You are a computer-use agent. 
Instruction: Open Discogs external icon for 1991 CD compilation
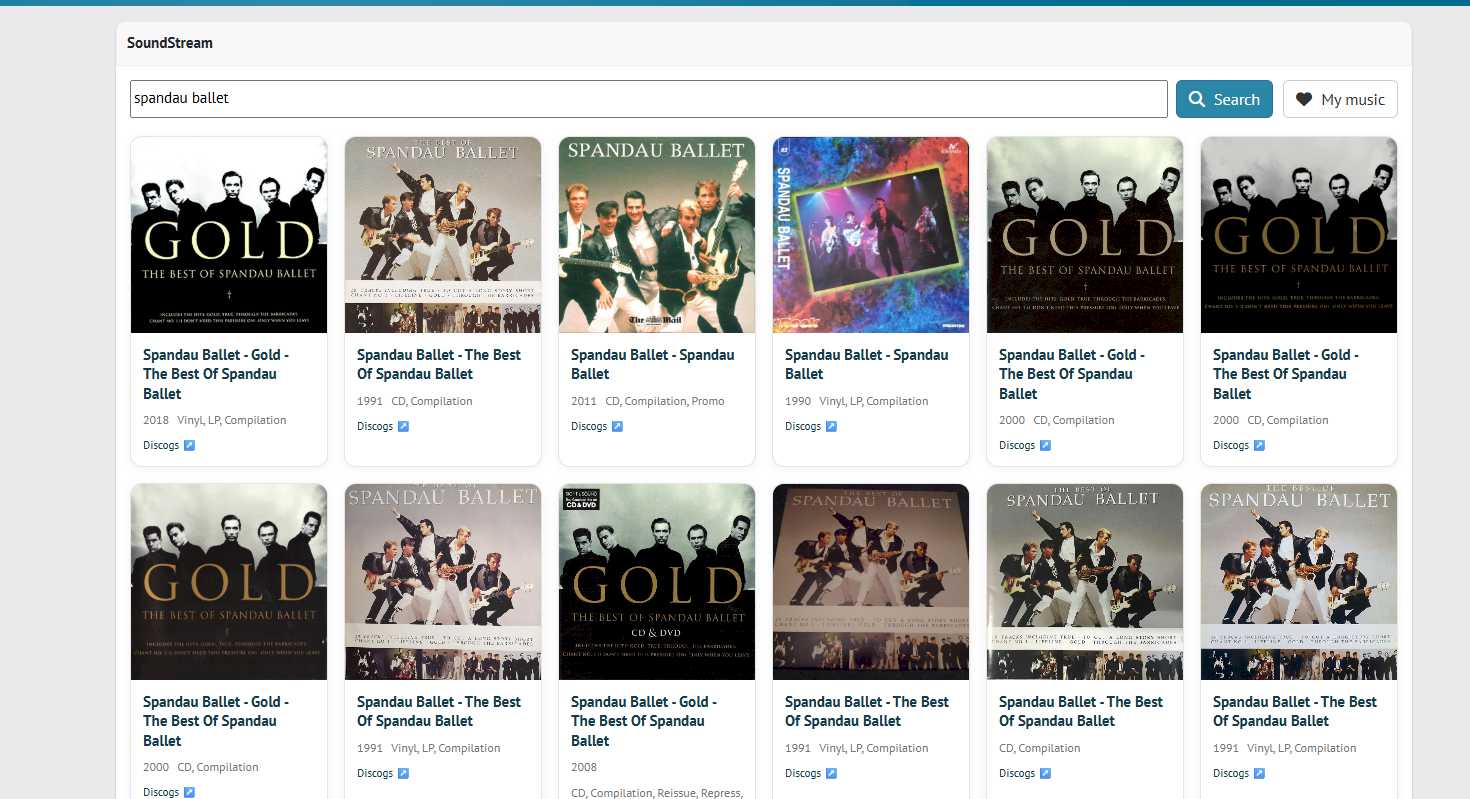(x=403, y=426)
